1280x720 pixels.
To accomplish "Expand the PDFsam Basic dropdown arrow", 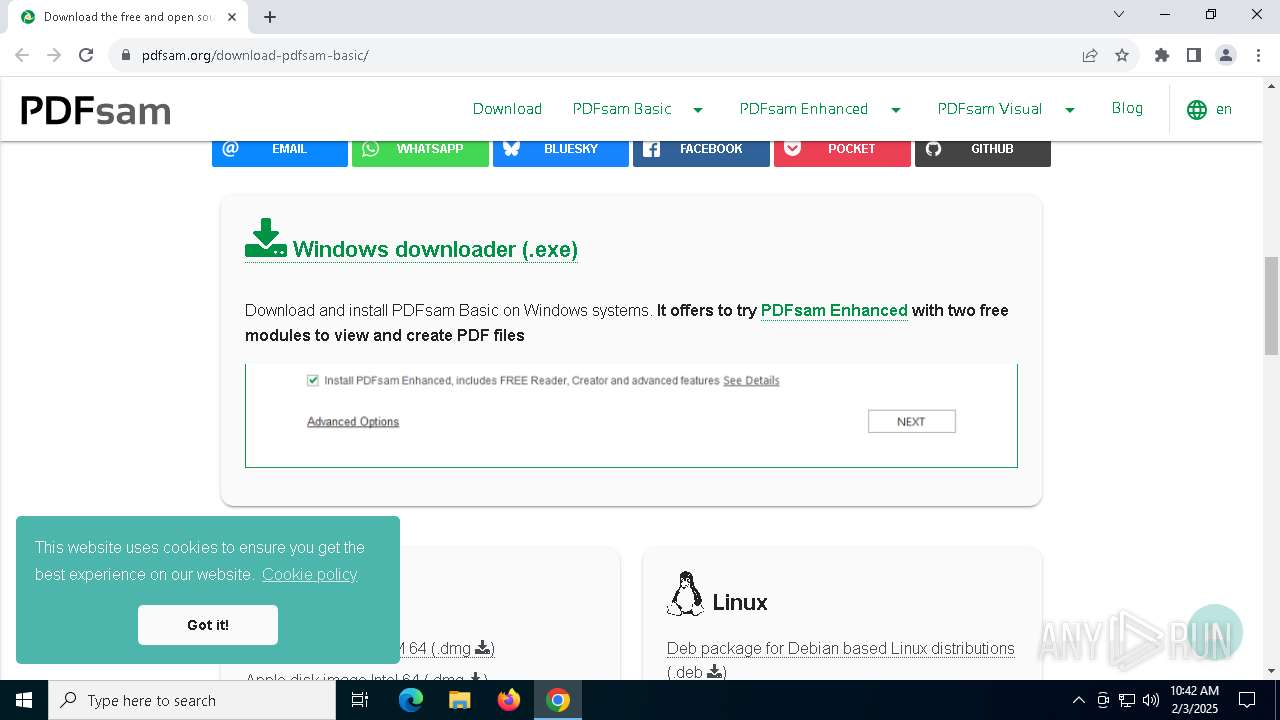I will [698, 110].
